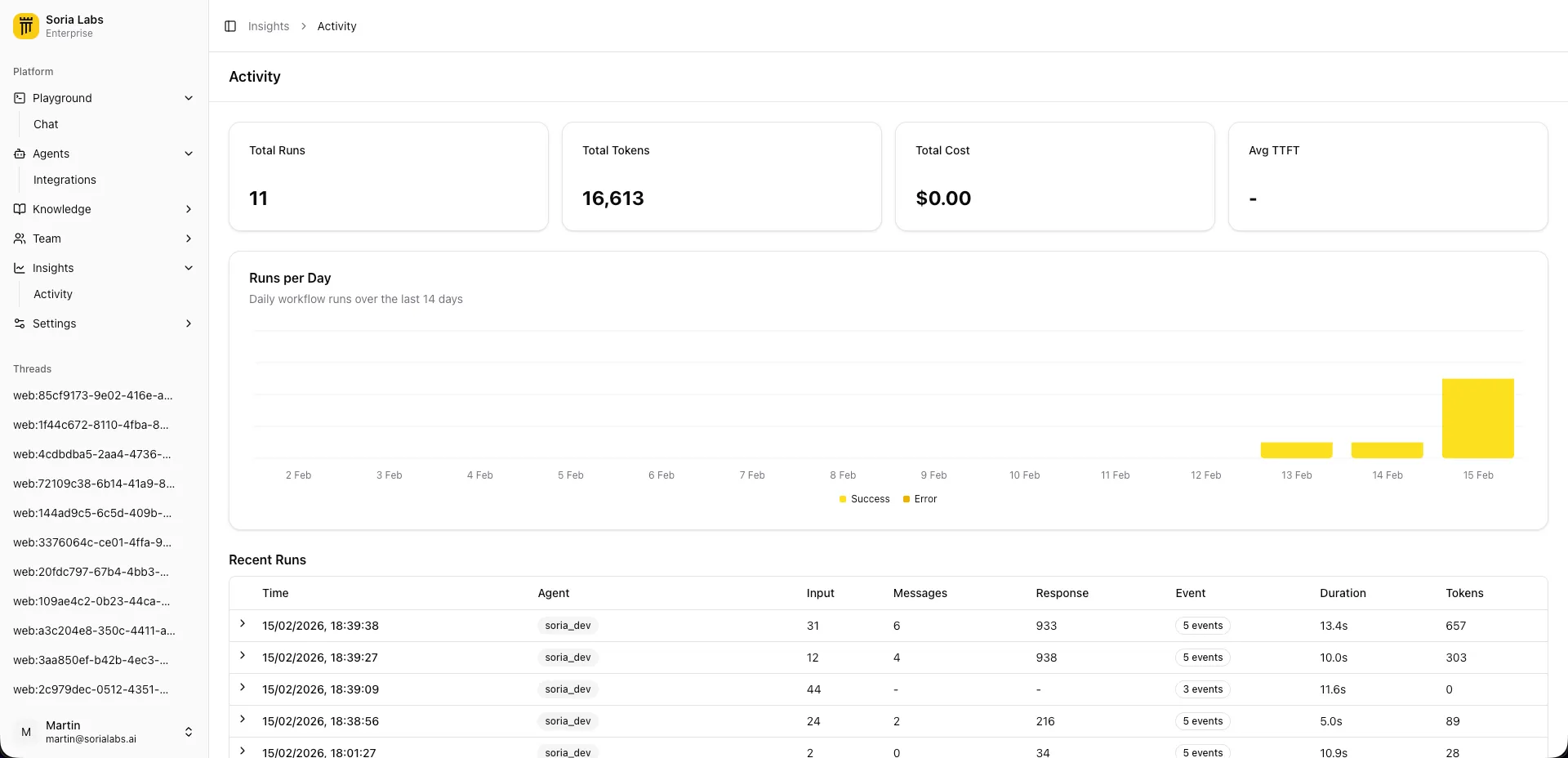Select the Insights chart icon
1568x758 pixels.
[19, 268]
